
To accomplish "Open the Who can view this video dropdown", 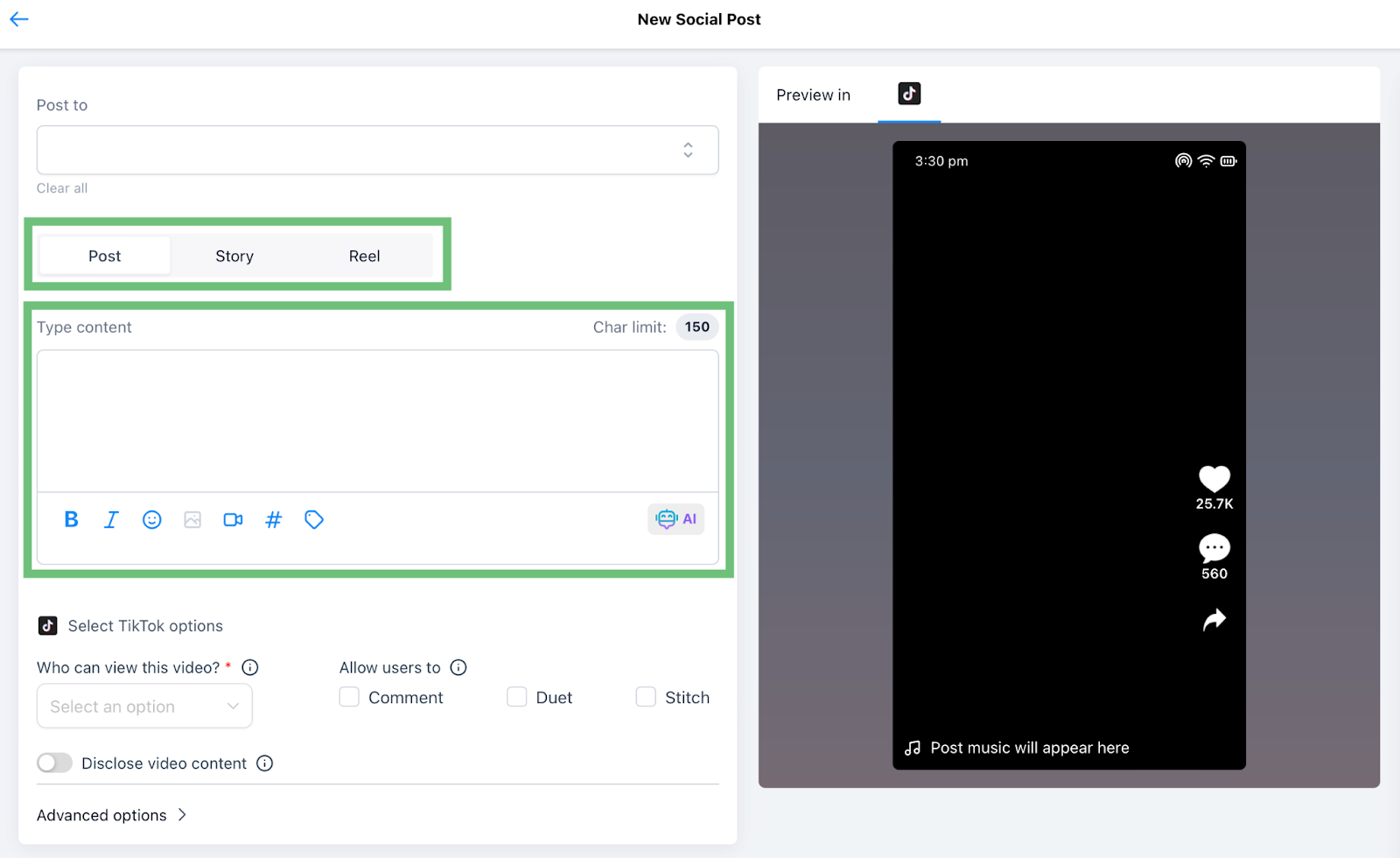I will pos(144,707).
